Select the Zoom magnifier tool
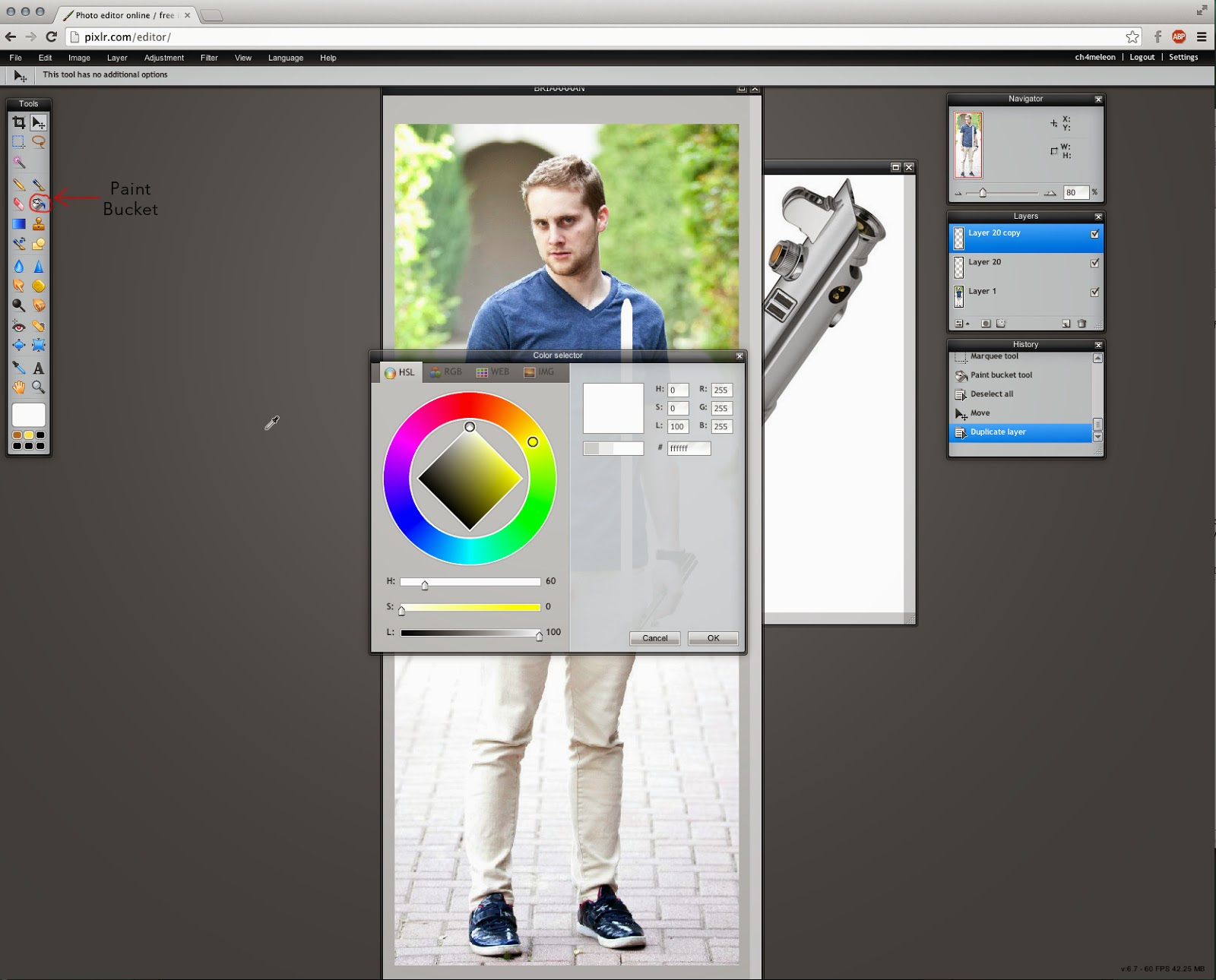 click(x=39, y=387)
